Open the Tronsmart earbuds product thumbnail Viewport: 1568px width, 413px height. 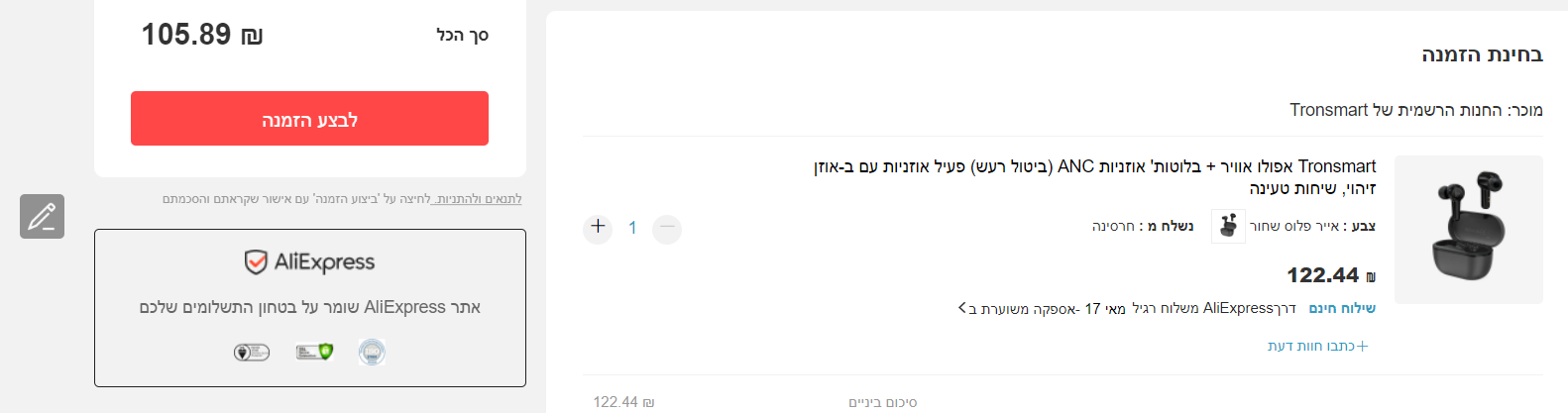point(1468,229)
